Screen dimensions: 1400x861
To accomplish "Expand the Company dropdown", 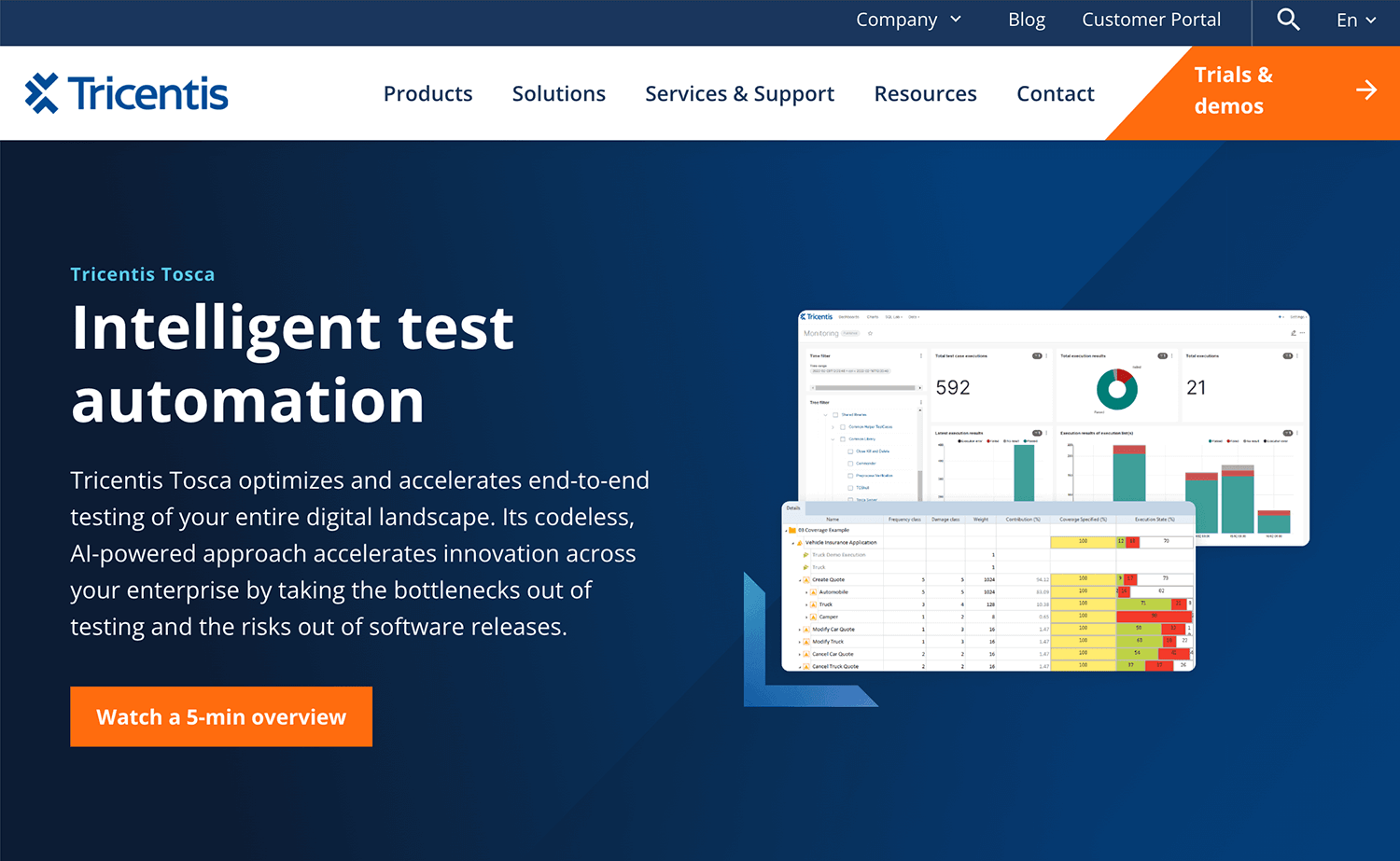I will pos(908,20).
